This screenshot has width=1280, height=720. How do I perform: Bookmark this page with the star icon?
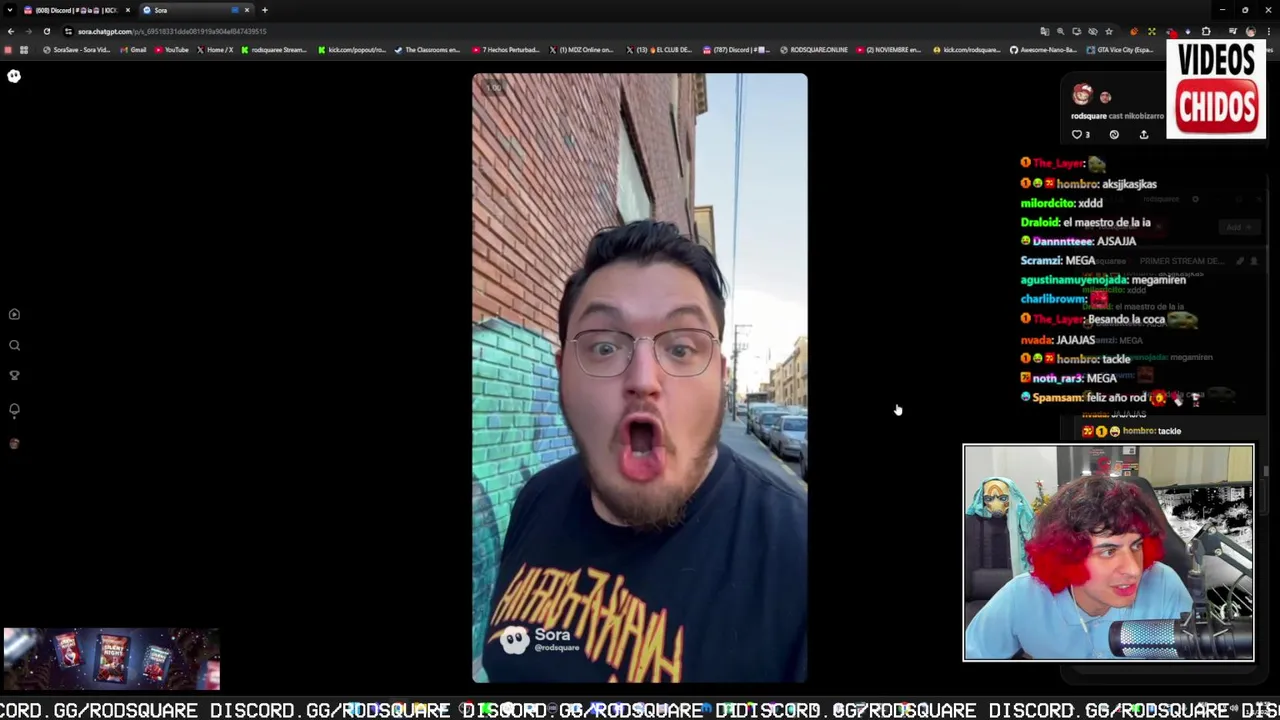click(1109, 31)
